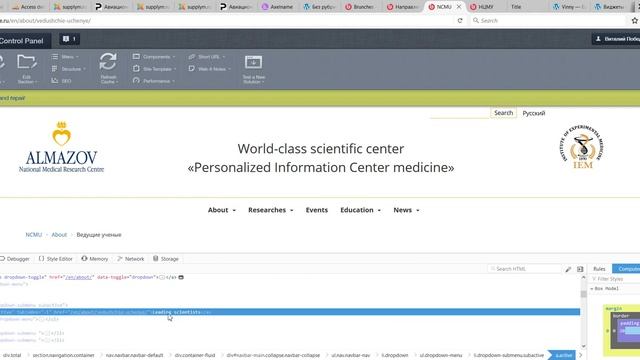640x360 pixels.
Task: Collapse the Box Model section
Action: (592, 289)
